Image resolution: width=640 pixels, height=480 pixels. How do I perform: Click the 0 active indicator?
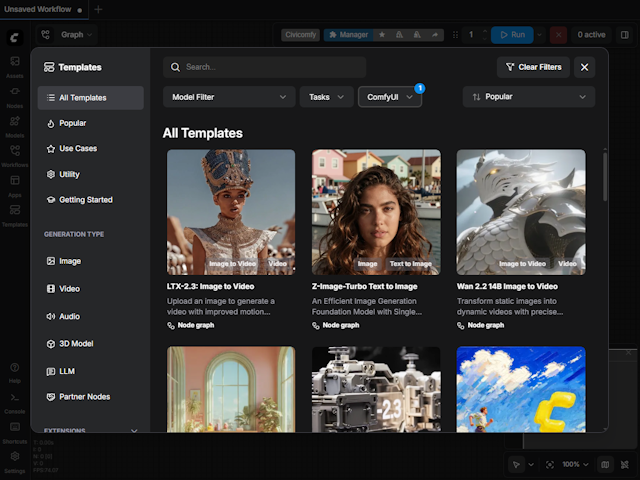click(x=591, y=35)
